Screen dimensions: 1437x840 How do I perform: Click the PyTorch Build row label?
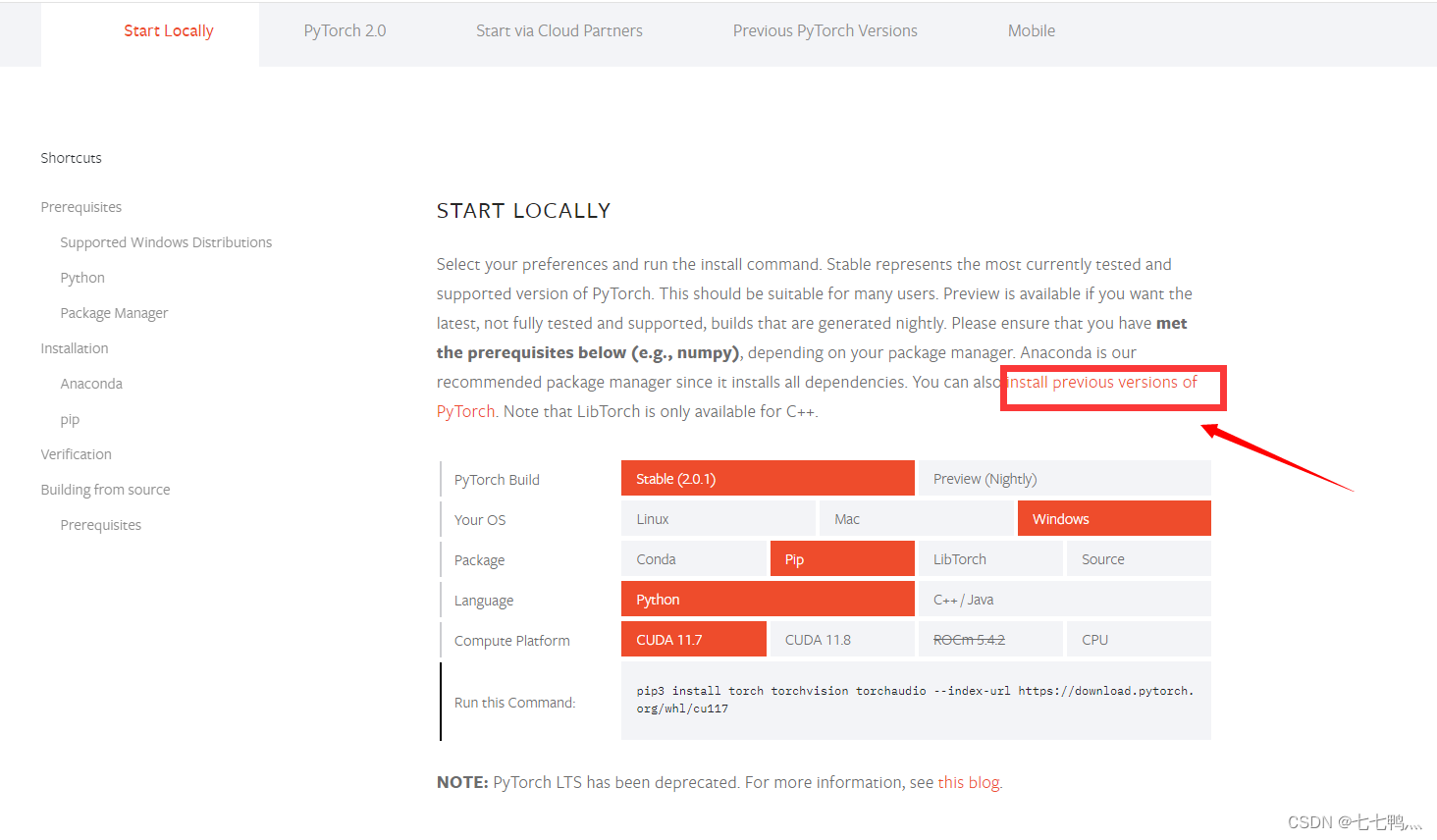tap(497, 480)
